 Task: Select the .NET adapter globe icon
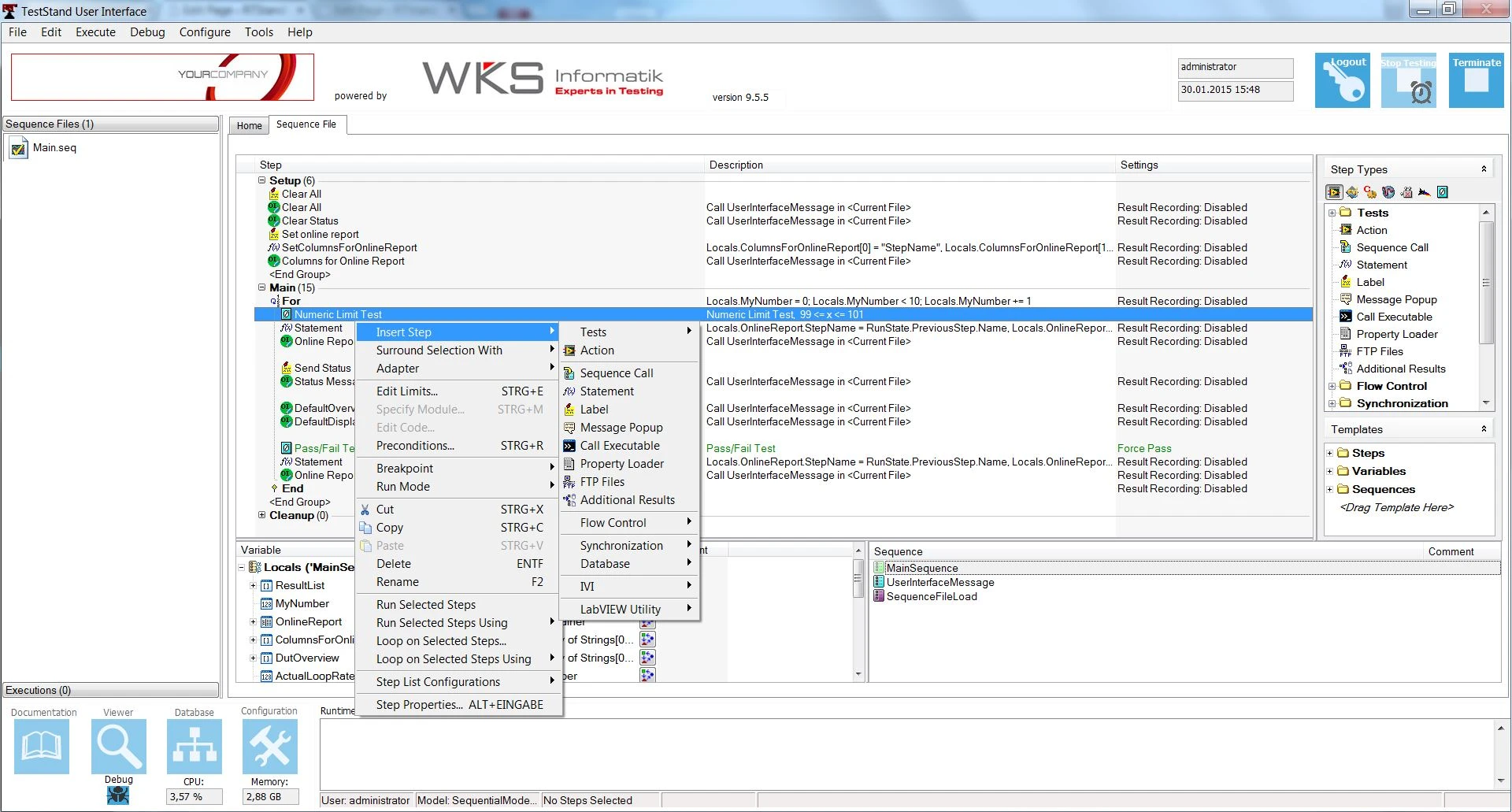coord(1388,192)
